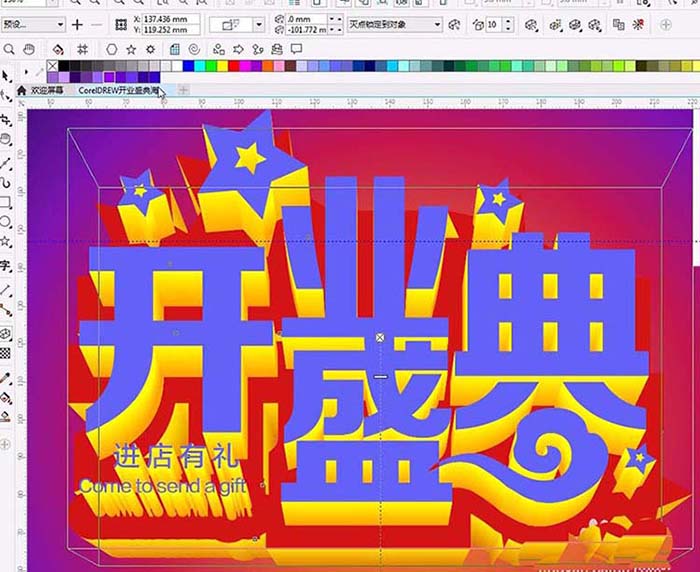Select the Parallel Dimension tool
700x572 pixels.
[5, 290]
